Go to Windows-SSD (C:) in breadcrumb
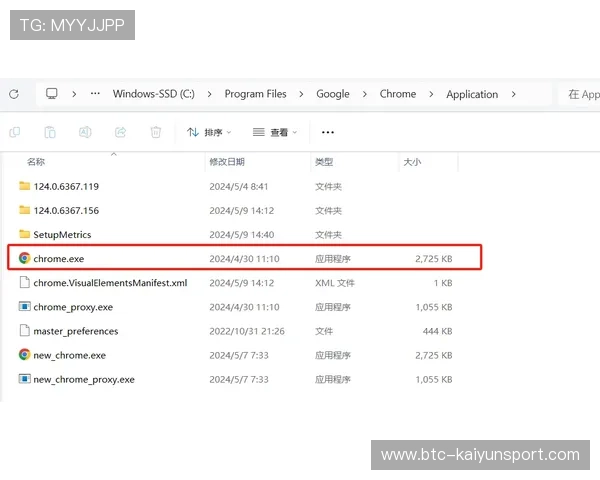600x480 pixels. click(x=153, y=94)
